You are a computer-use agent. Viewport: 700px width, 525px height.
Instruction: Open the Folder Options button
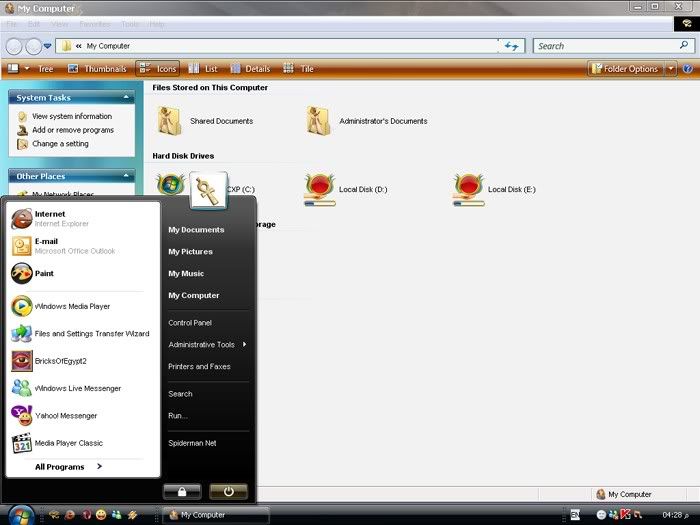[x=625, y=69]
